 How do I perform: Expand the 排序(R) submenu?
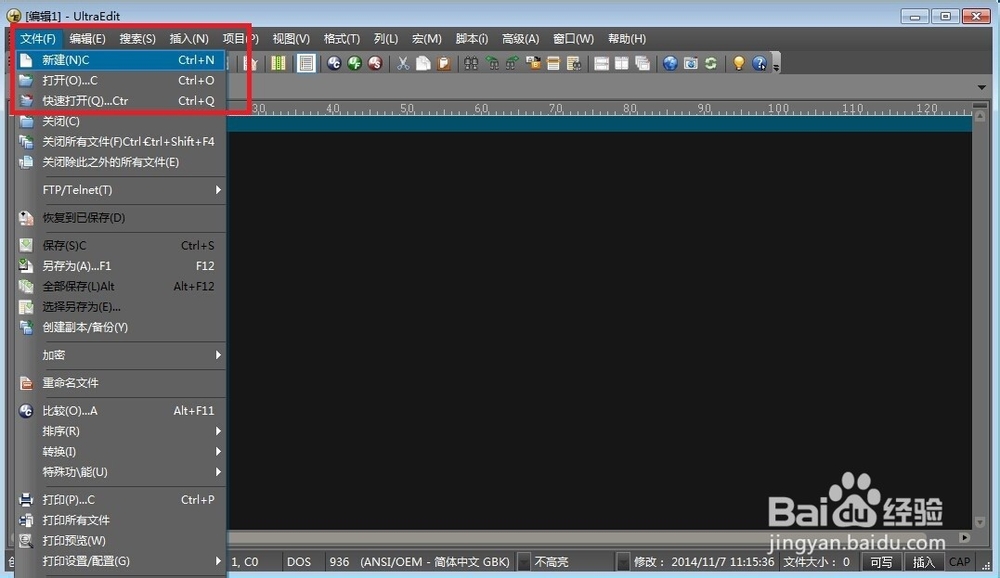(x=120, y=431)
